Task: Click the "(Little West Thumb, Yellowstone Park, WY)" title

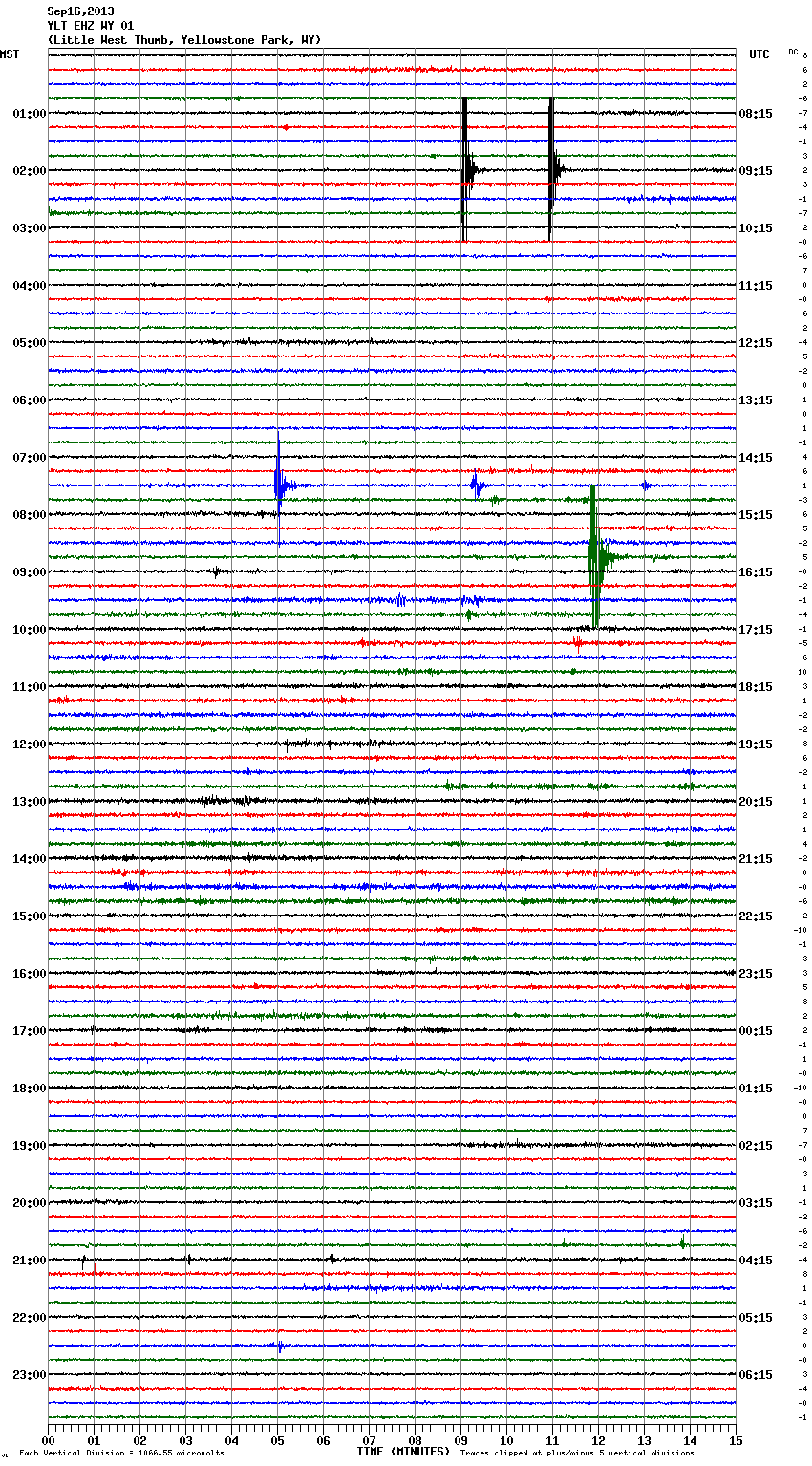Action: point(184,40)
